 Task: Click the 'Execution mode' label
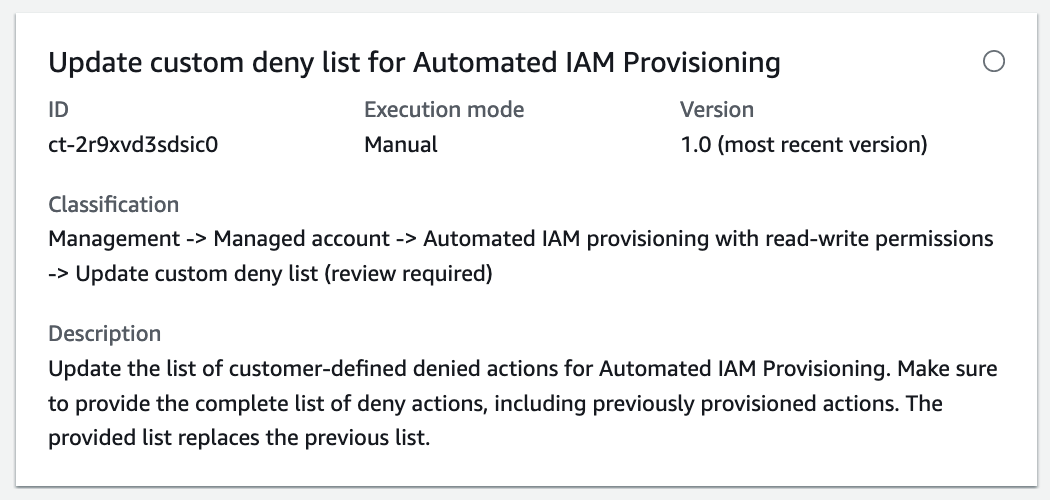click(x=444, y=110)
